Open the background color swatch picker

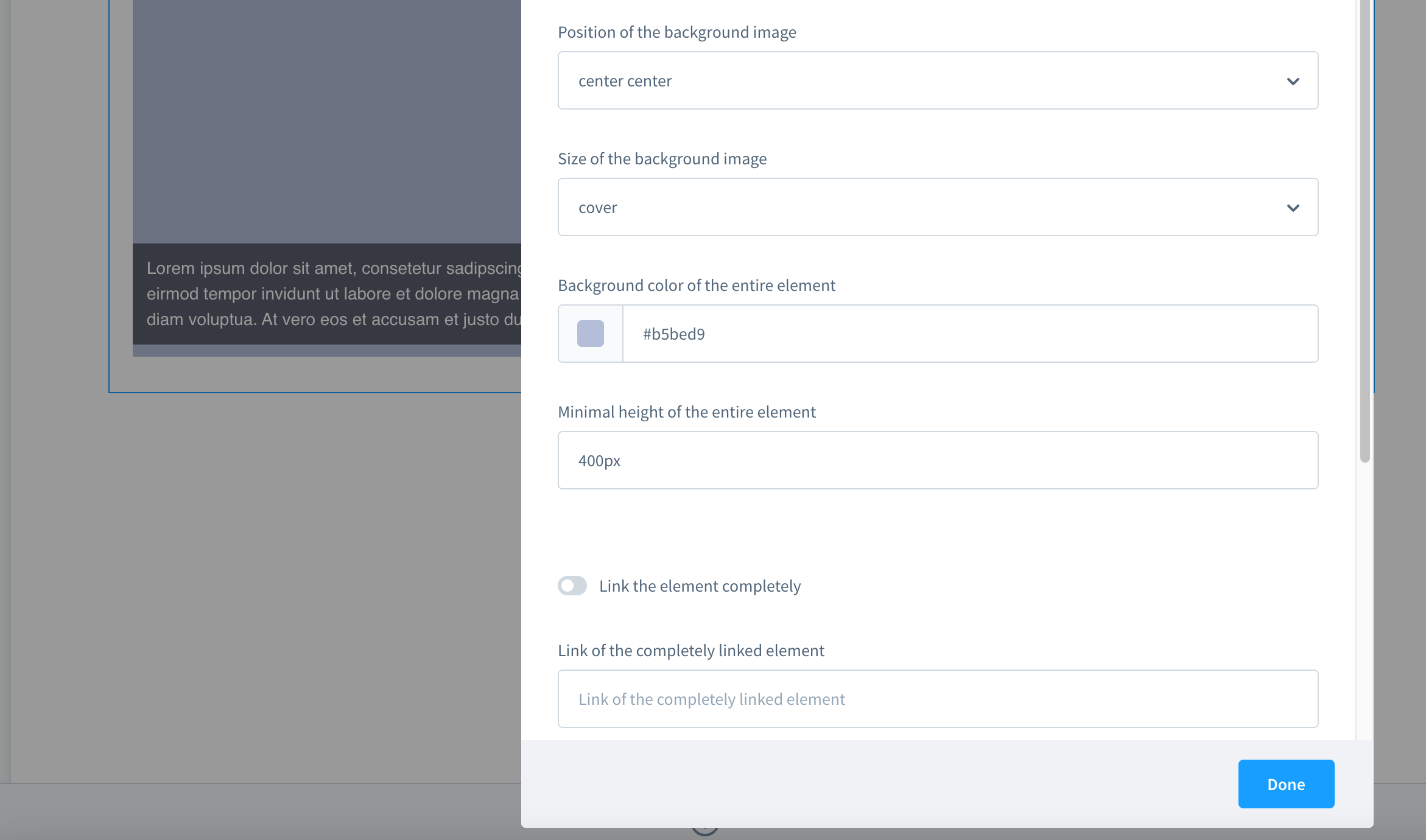click(590, 334)
